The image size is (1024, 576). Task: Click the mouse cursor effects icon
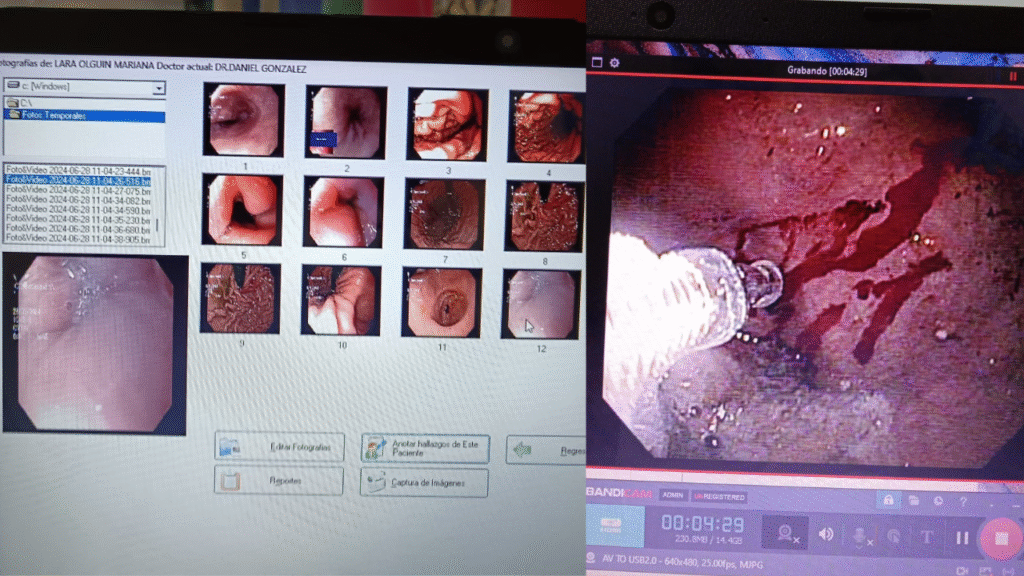click(893, 536)
